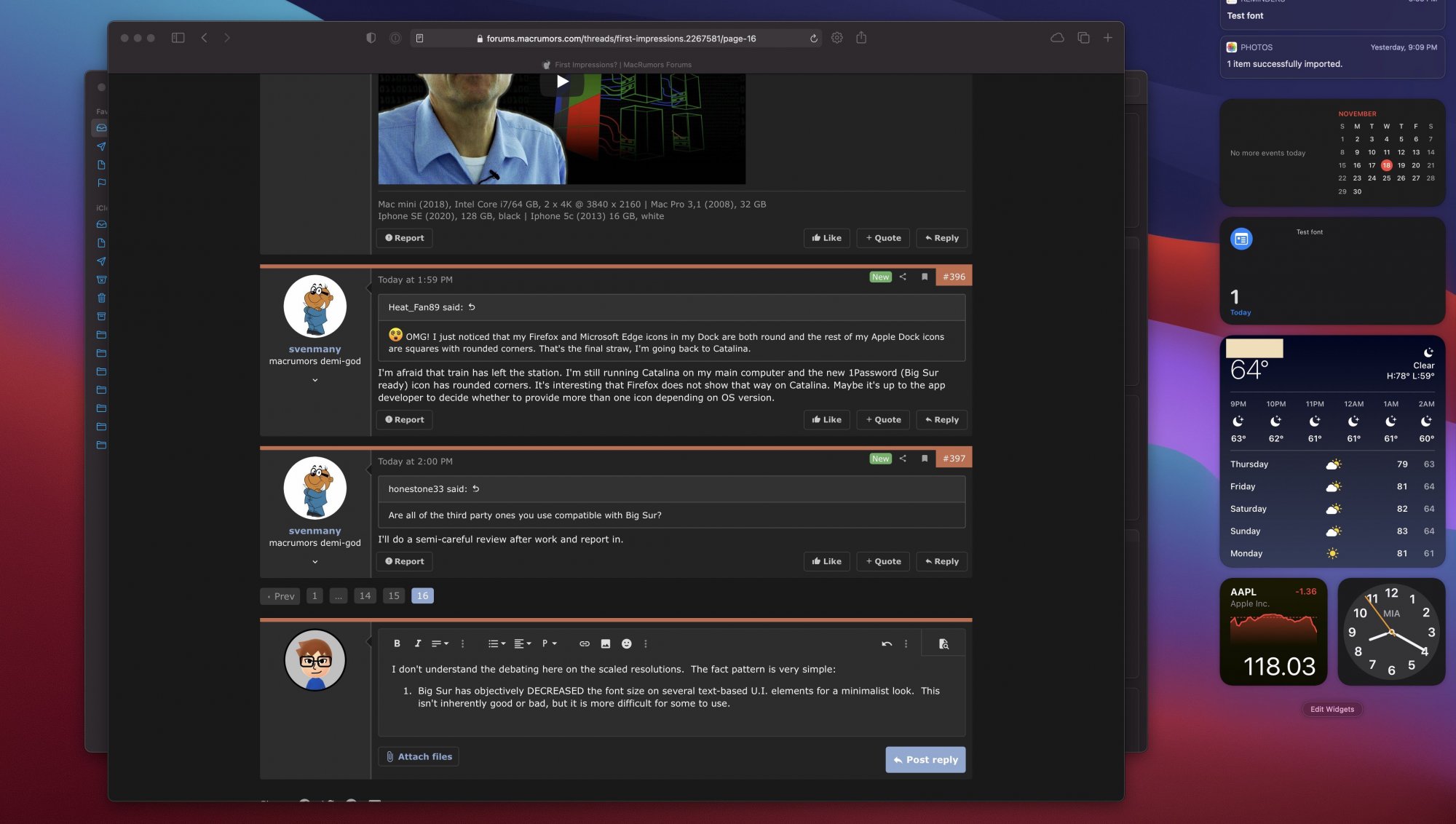
Task: Open the smilies emoji picker
Action: pos(627,643)
